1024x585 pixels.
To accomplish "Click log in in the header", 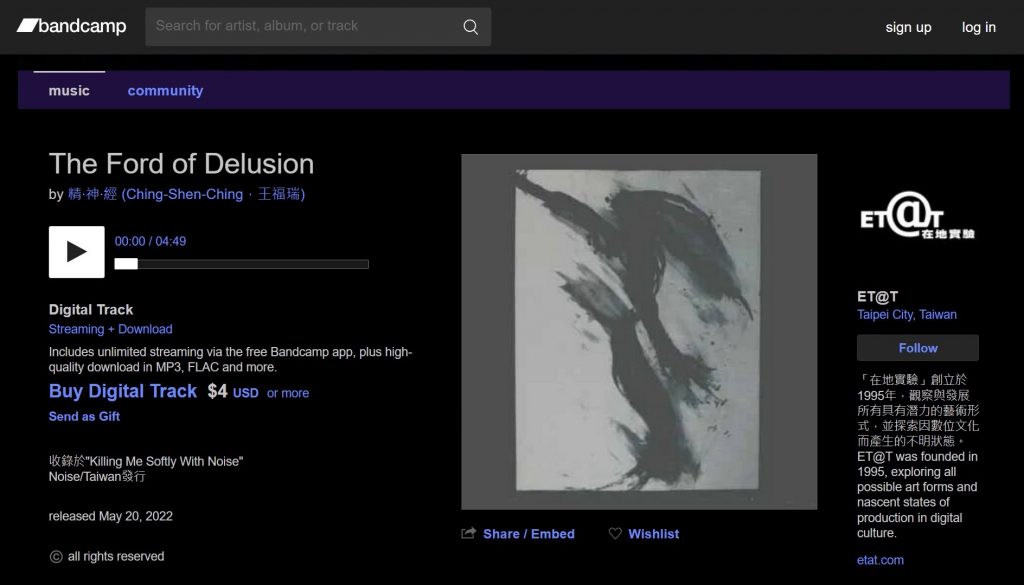I will pos(978,27).
